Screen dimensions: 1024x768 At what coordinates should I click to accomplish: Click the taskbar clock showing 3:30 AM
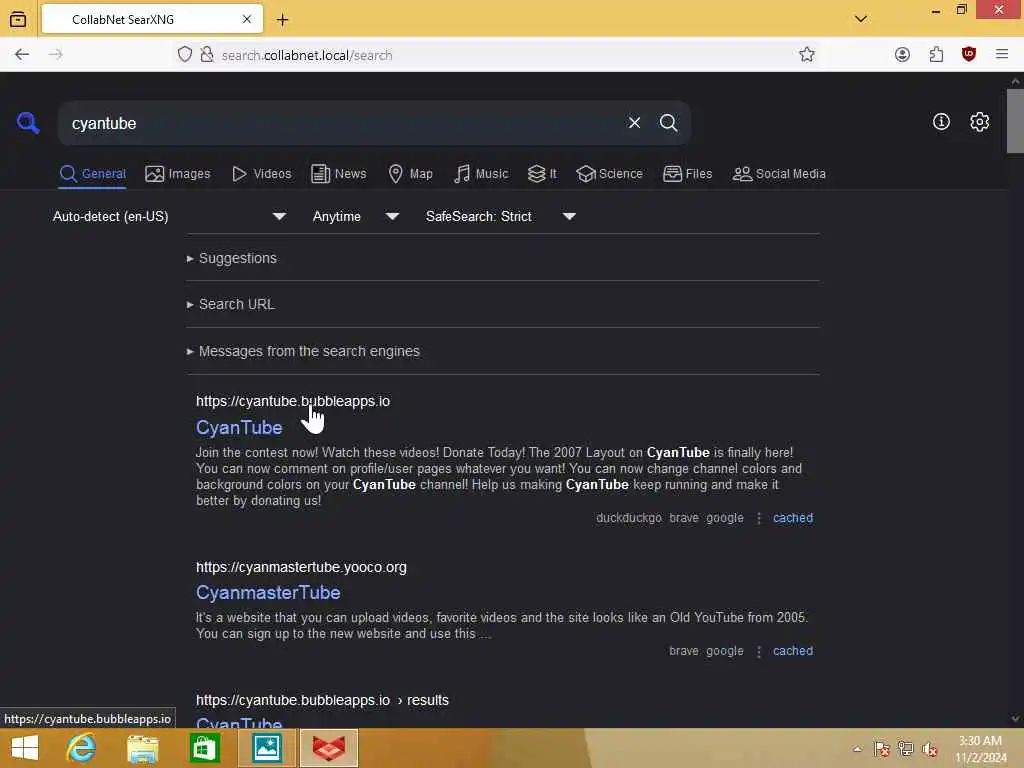click(980, 749)
